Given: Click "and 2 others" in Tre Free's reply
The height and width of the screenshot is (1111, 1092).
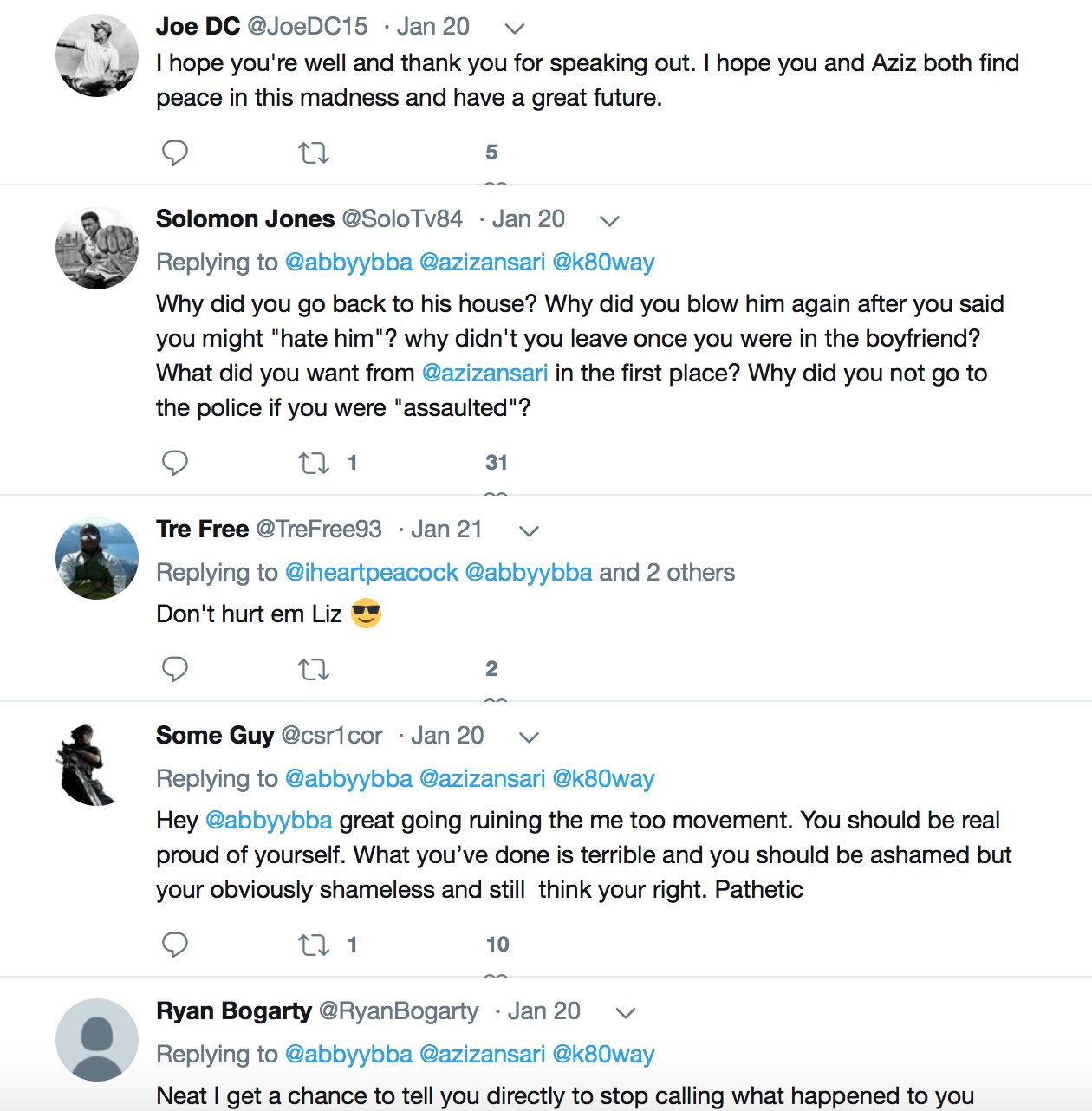Looking at the screenshot, I should click(x=666, y=573).
